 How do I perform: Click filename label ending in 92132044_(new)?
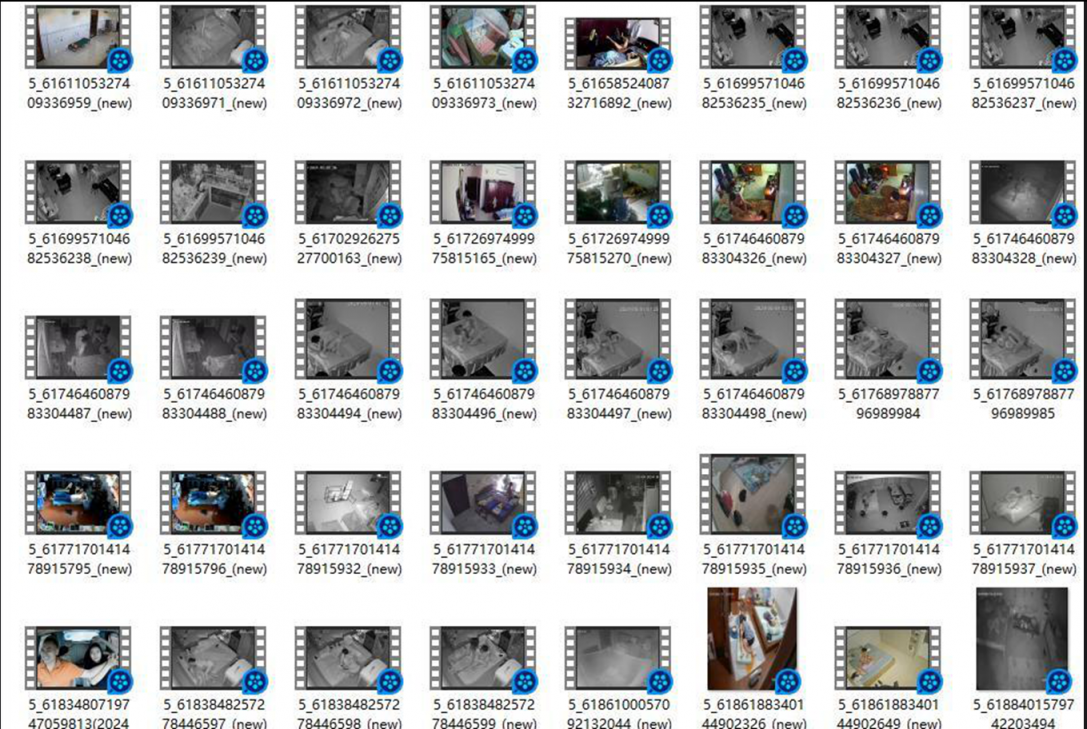[618, 714]
